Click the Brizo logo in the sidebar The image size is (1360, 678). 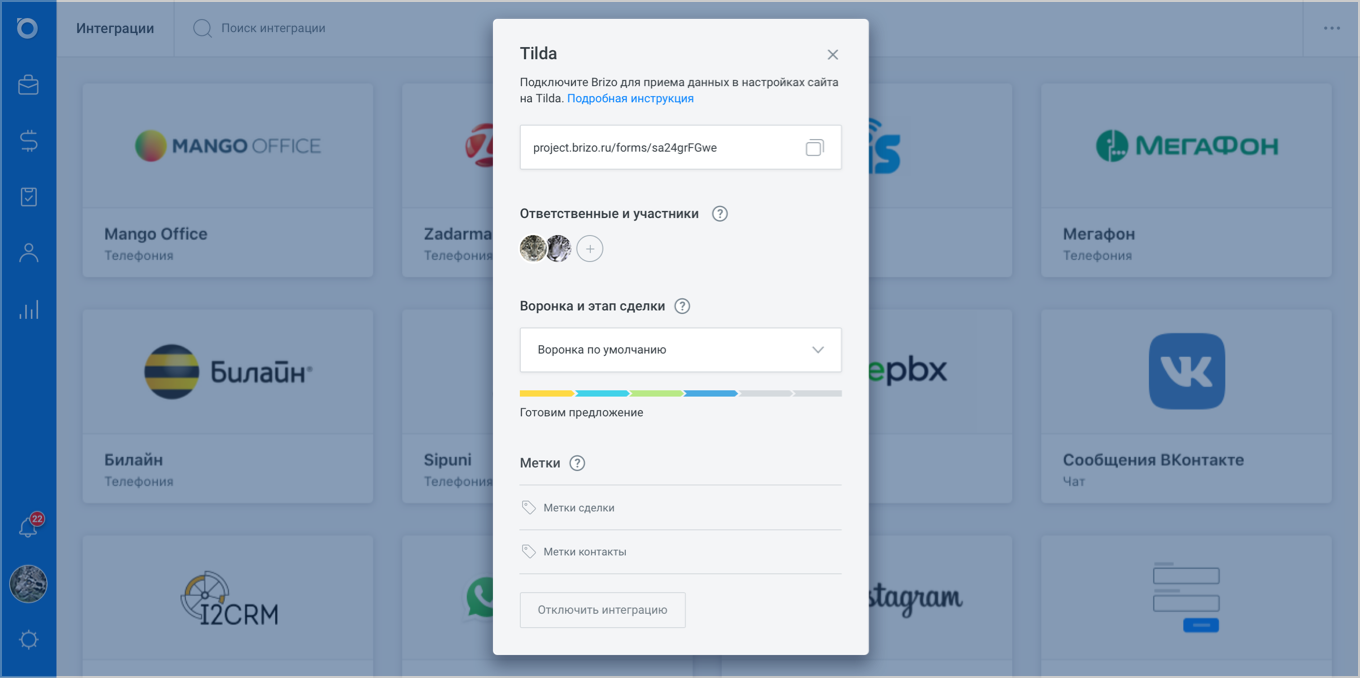(x=28, y=28)
